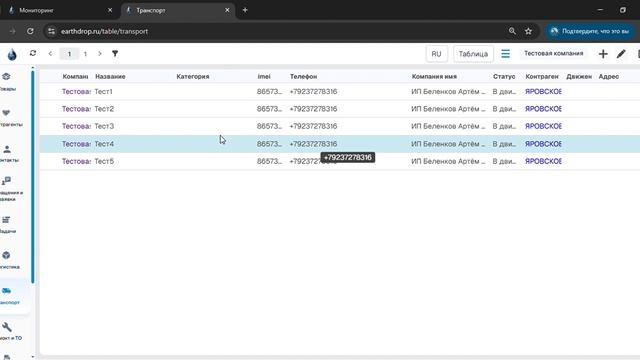Bookmark this page with the star
This screenshot has height=360, width=640.
pyautogui.click(x=528, y=31)
